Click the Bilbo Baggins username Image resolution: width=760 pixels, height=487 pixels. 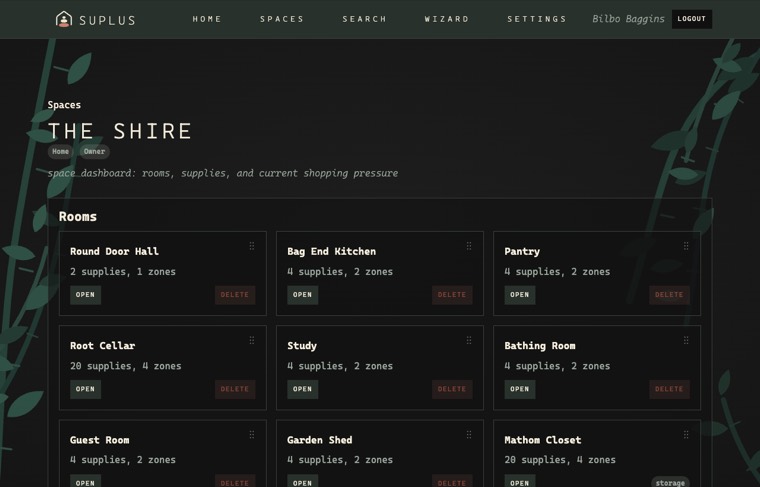click(628, 19)
